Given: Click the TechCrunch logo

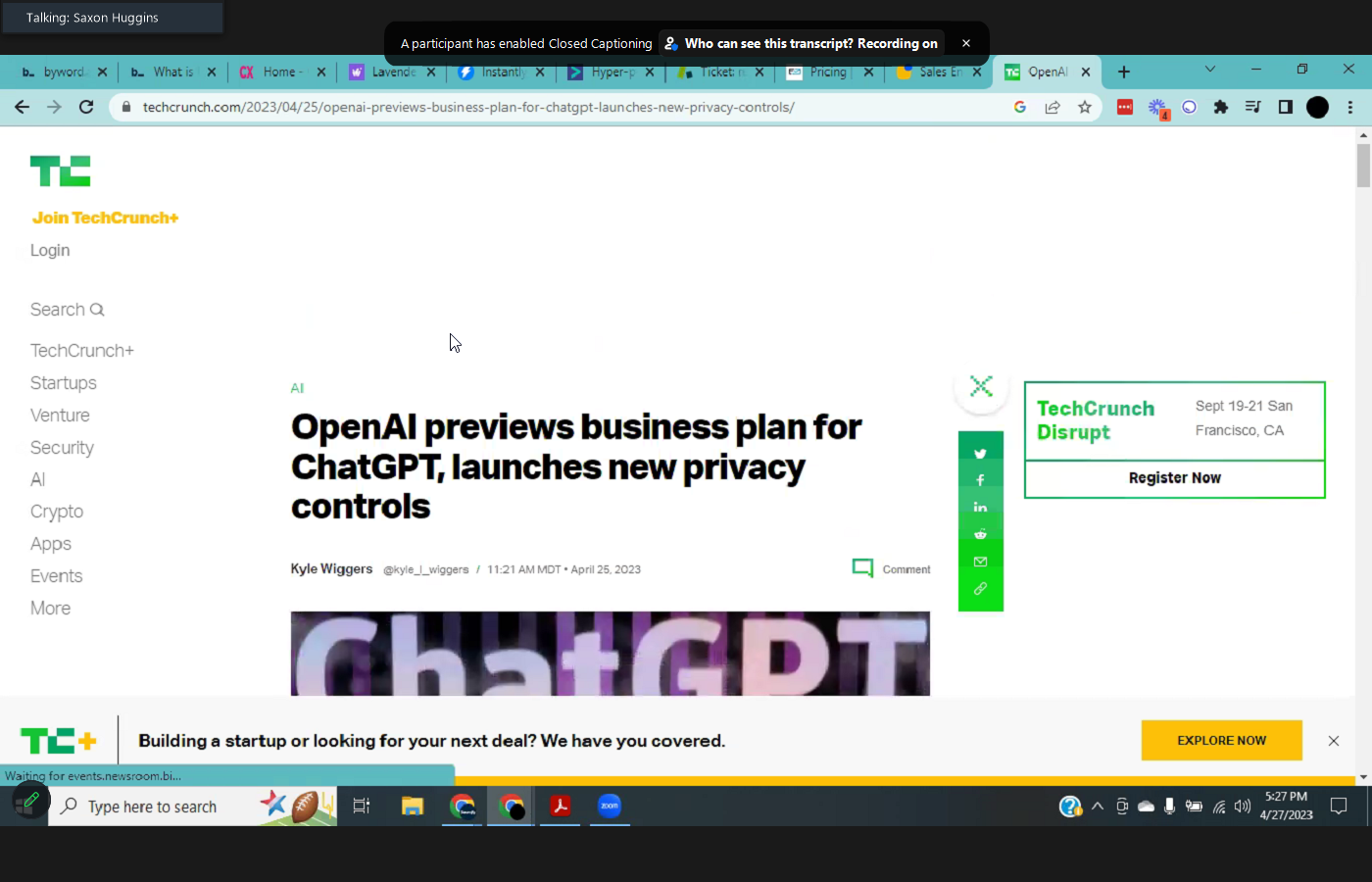Looking at the screenshot, I should (61, 171).
